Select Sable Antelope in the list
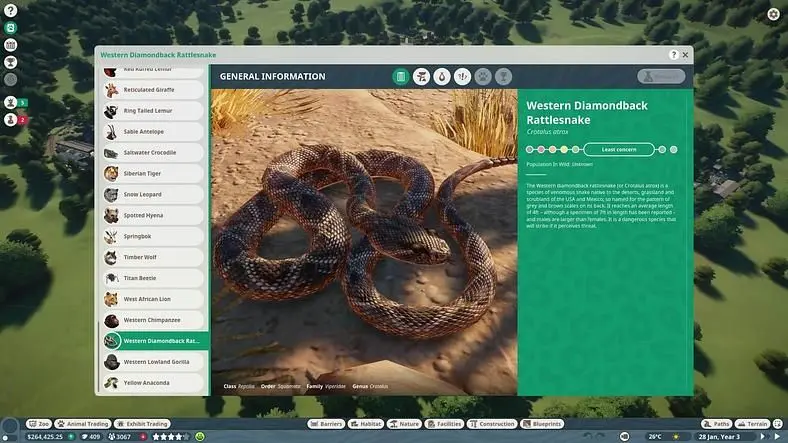 [x=153, y=132]
